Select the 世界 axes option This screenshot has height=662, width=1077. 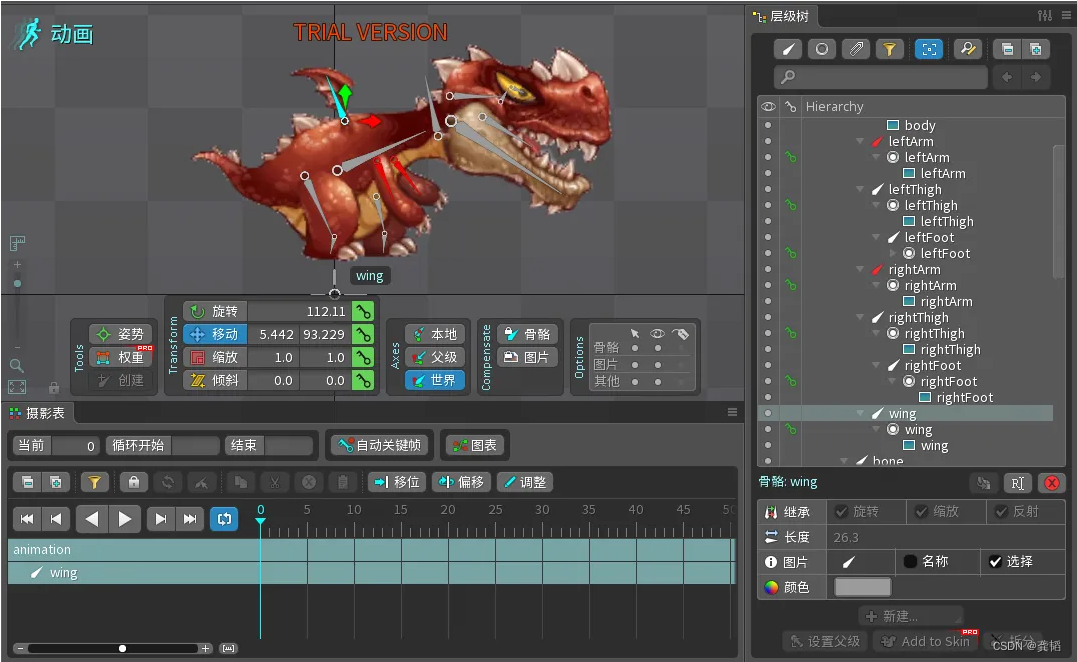435,380
